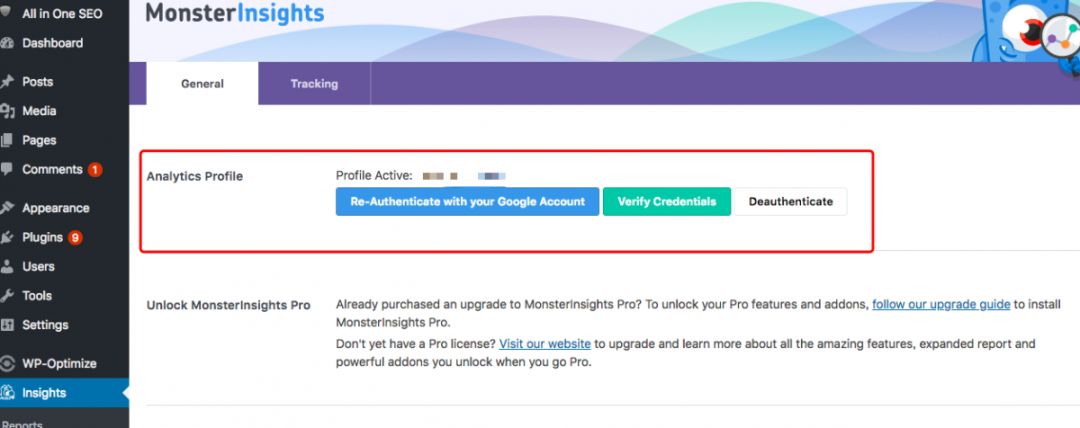This screenshot has width=1080, height=428.
Task: Click the Users person icon
Action: tap(6, 267)
